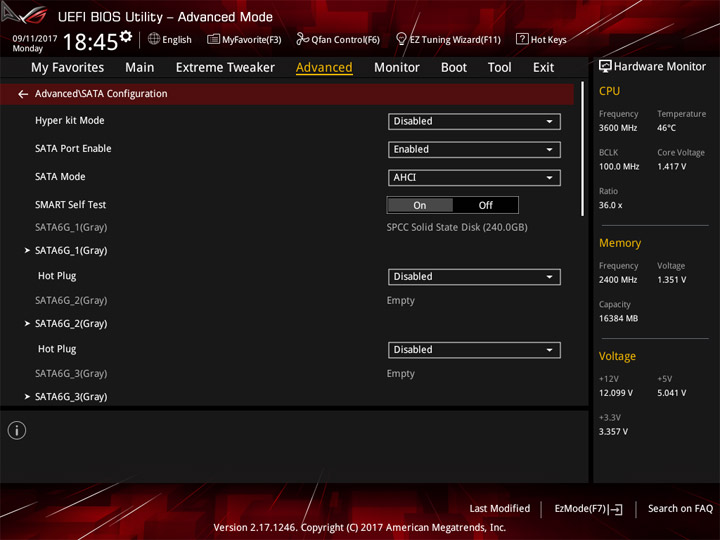720x540 pixels.
Task: Click SPCC Solid State Disk (240.0GB) text
Action: (x=457, y=227)
